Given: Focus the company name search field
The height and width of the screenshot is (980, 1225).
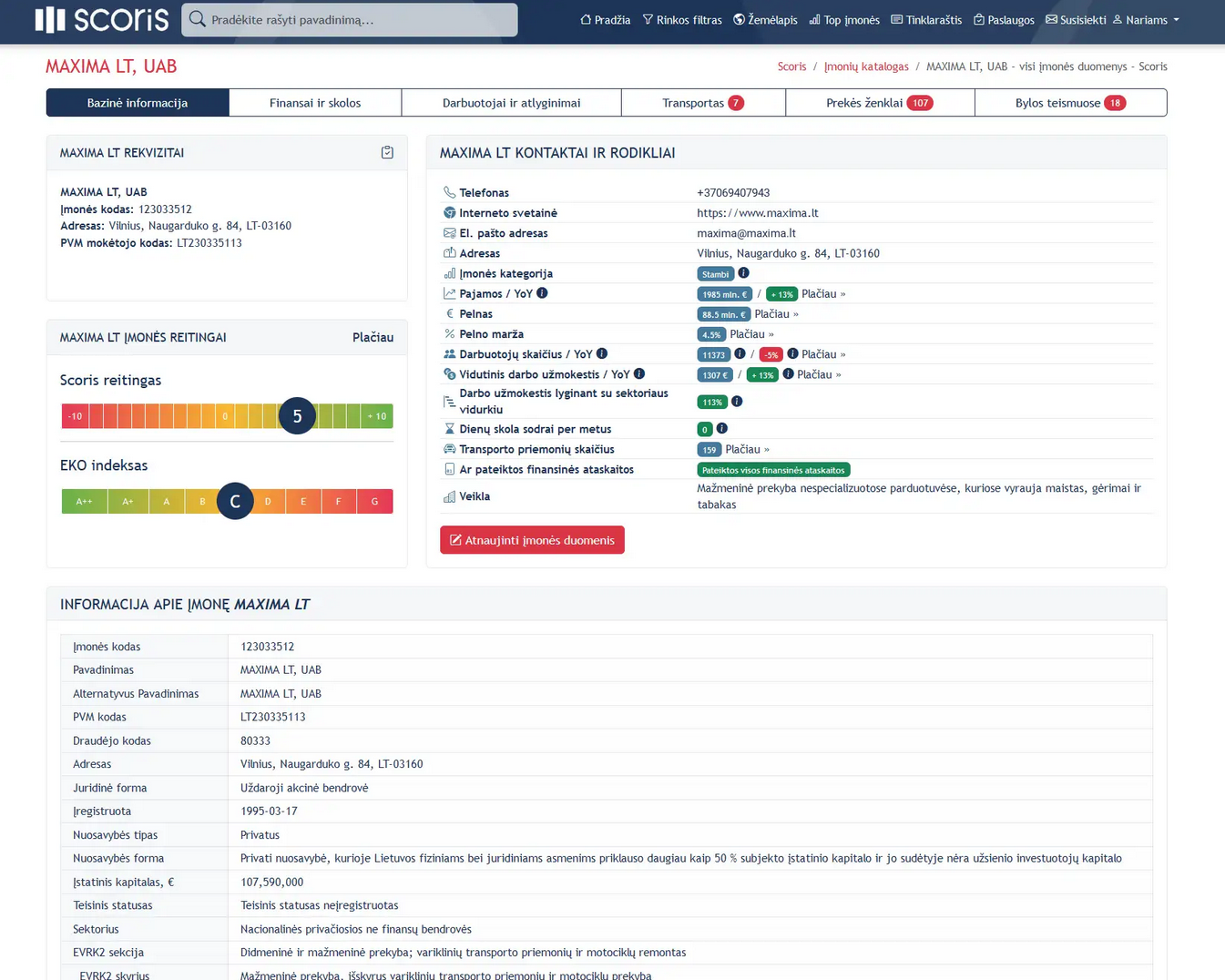Looking at the screenshot, I should point(350,19).
